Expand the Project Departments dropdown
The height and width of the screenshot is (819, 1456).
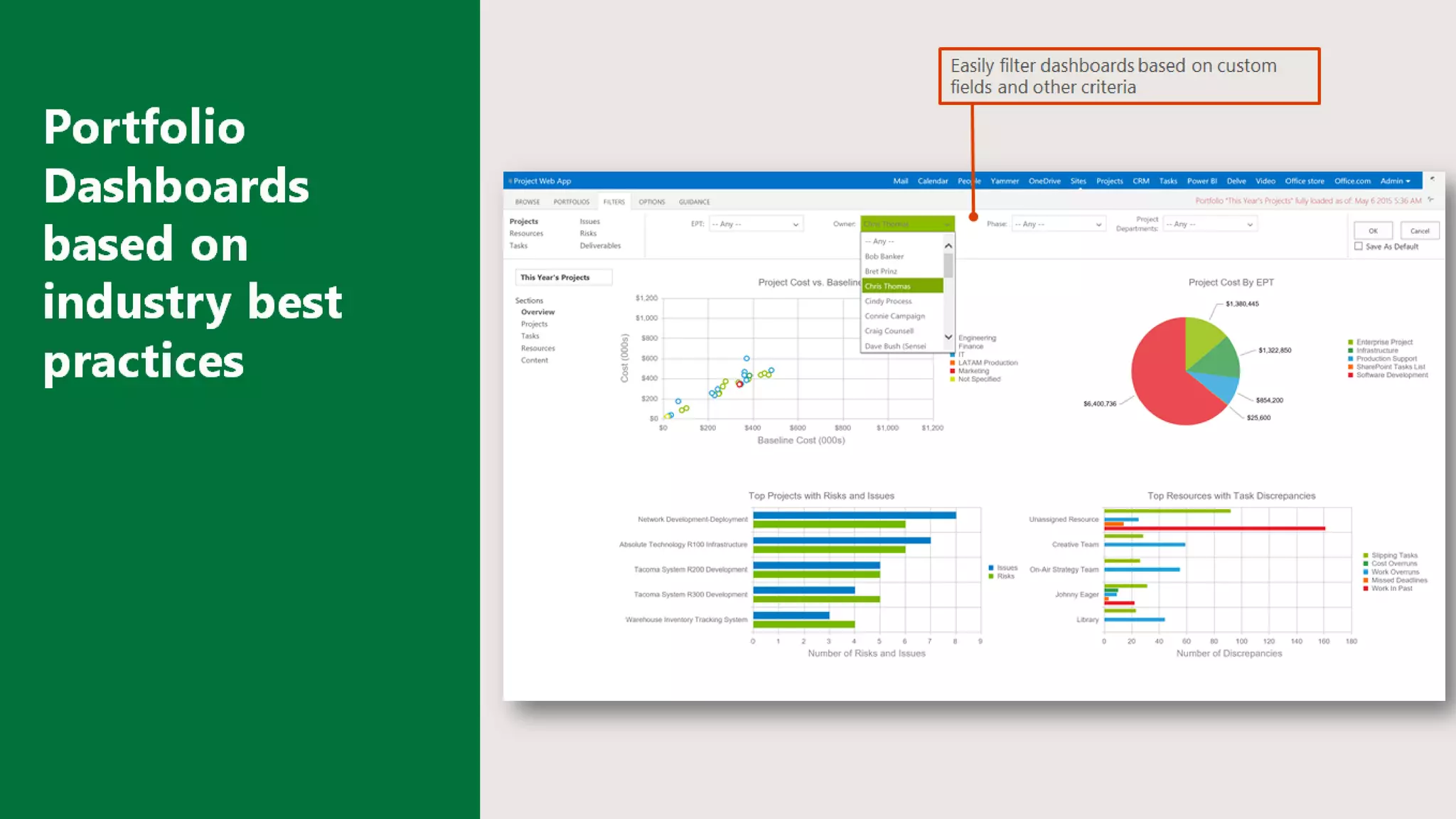coord(1249,225)
